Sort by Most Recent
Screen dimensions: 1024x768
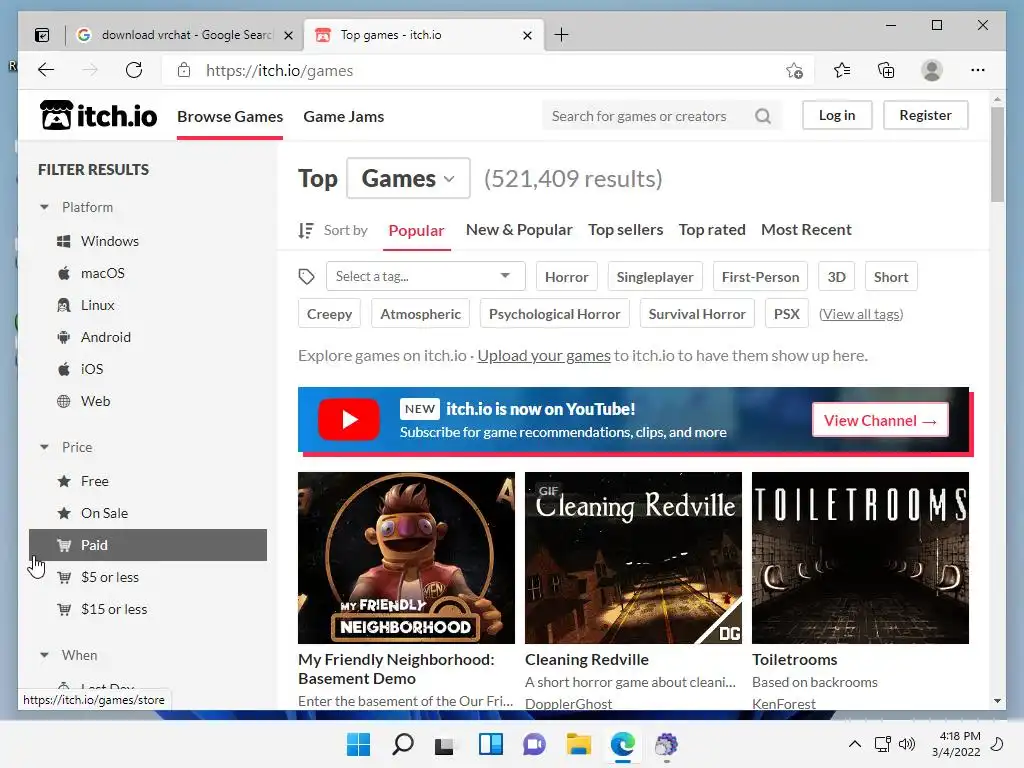pos(807,230)
